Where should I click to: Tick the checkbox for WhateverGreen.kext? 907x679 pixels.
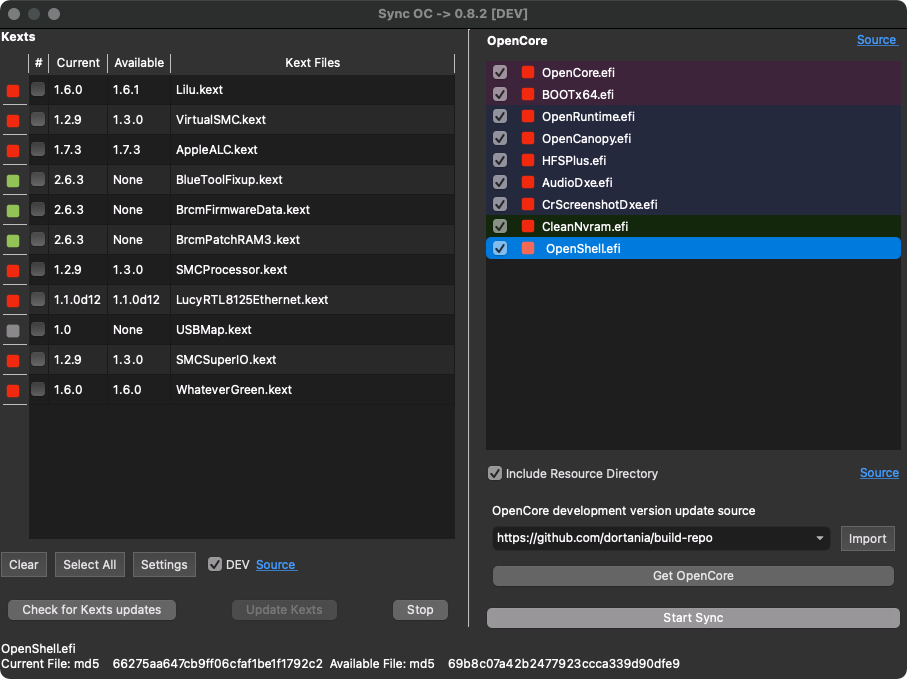coord(38,389)
